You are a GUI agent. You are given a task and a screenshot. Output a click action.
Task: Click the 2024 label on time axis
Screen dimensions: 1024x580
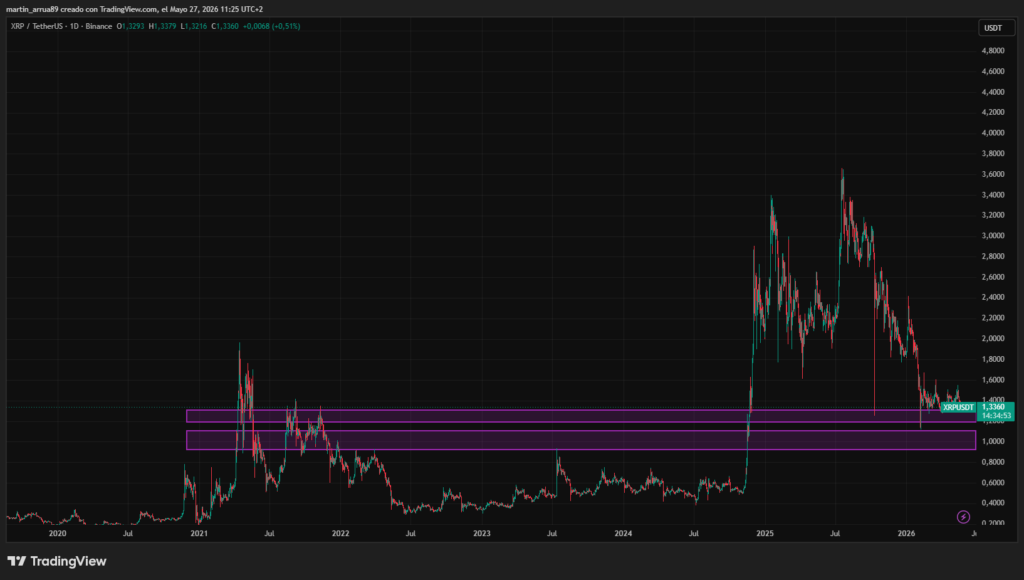[623, 534]
